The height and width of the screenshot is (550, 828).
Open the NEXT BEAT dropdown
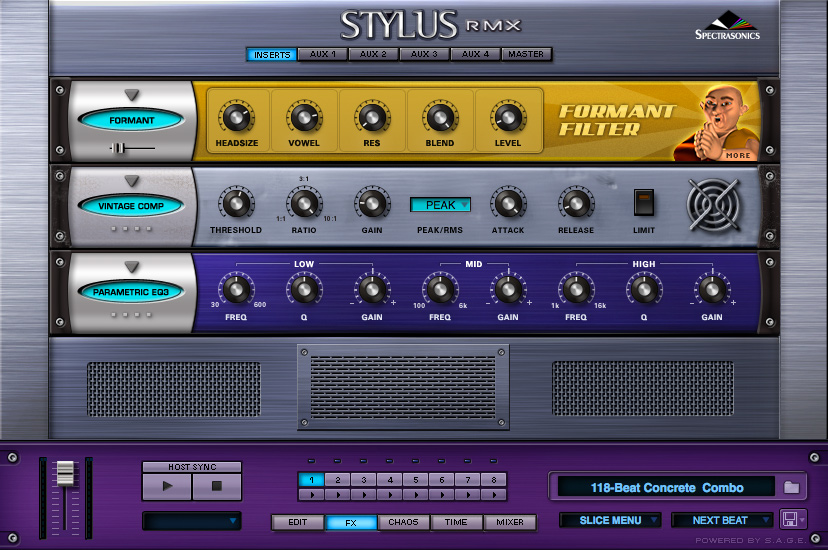click(722, 520)
